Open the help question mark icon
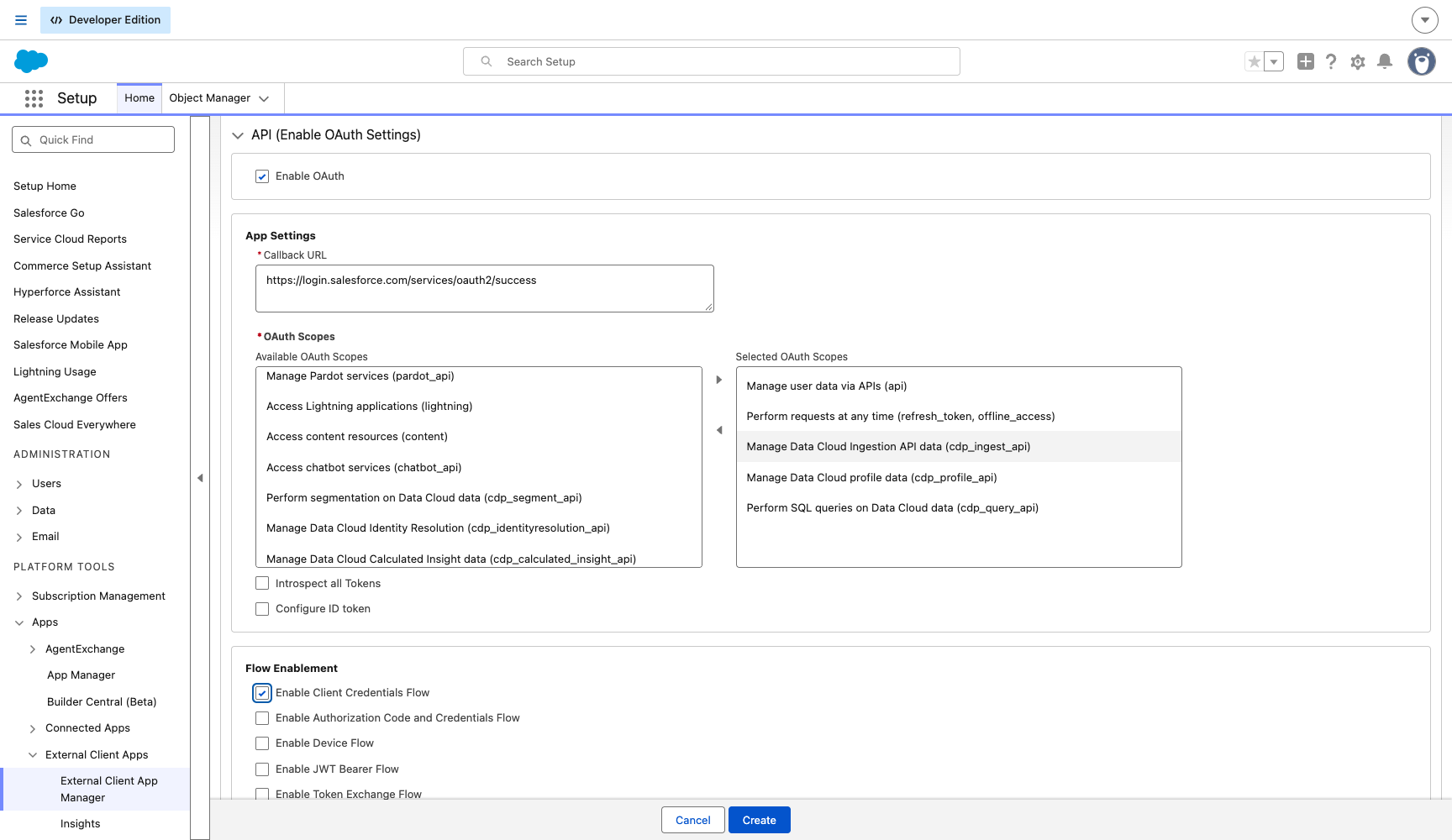The height and width of the screenshot is (840, 1452). pos(1331,61)
